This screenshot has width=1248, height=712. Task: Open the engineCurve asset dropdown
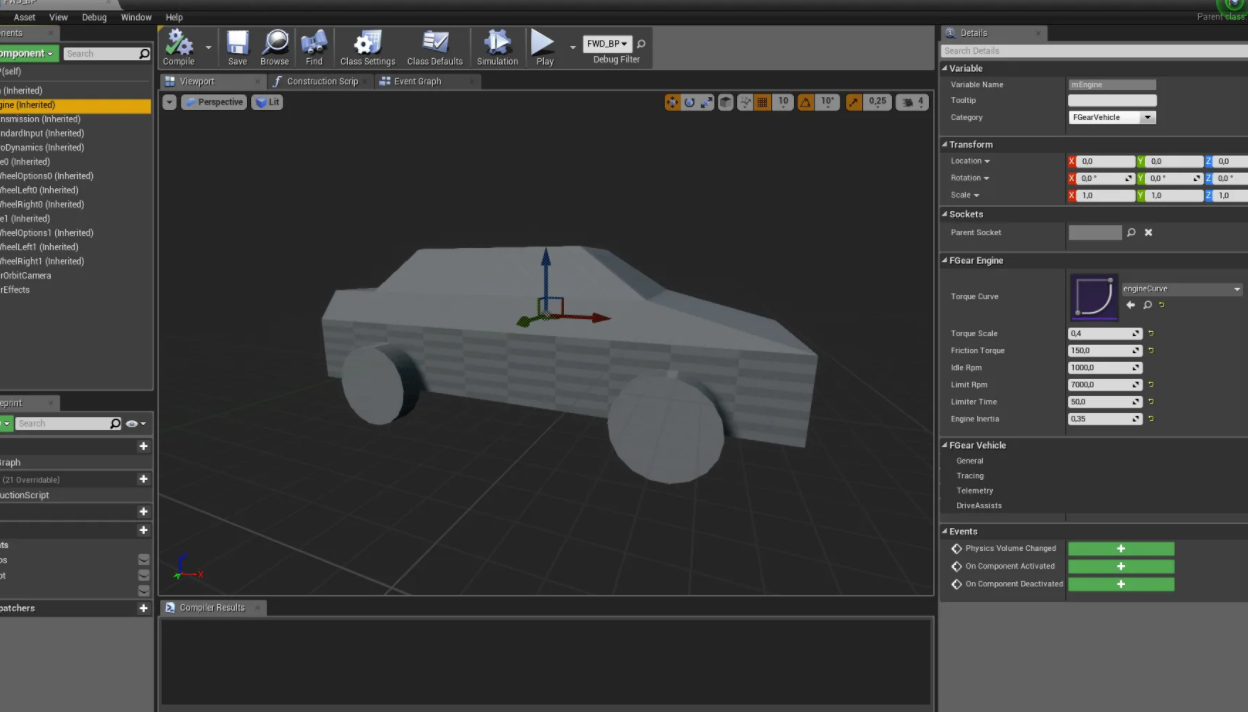(1182, 289)
